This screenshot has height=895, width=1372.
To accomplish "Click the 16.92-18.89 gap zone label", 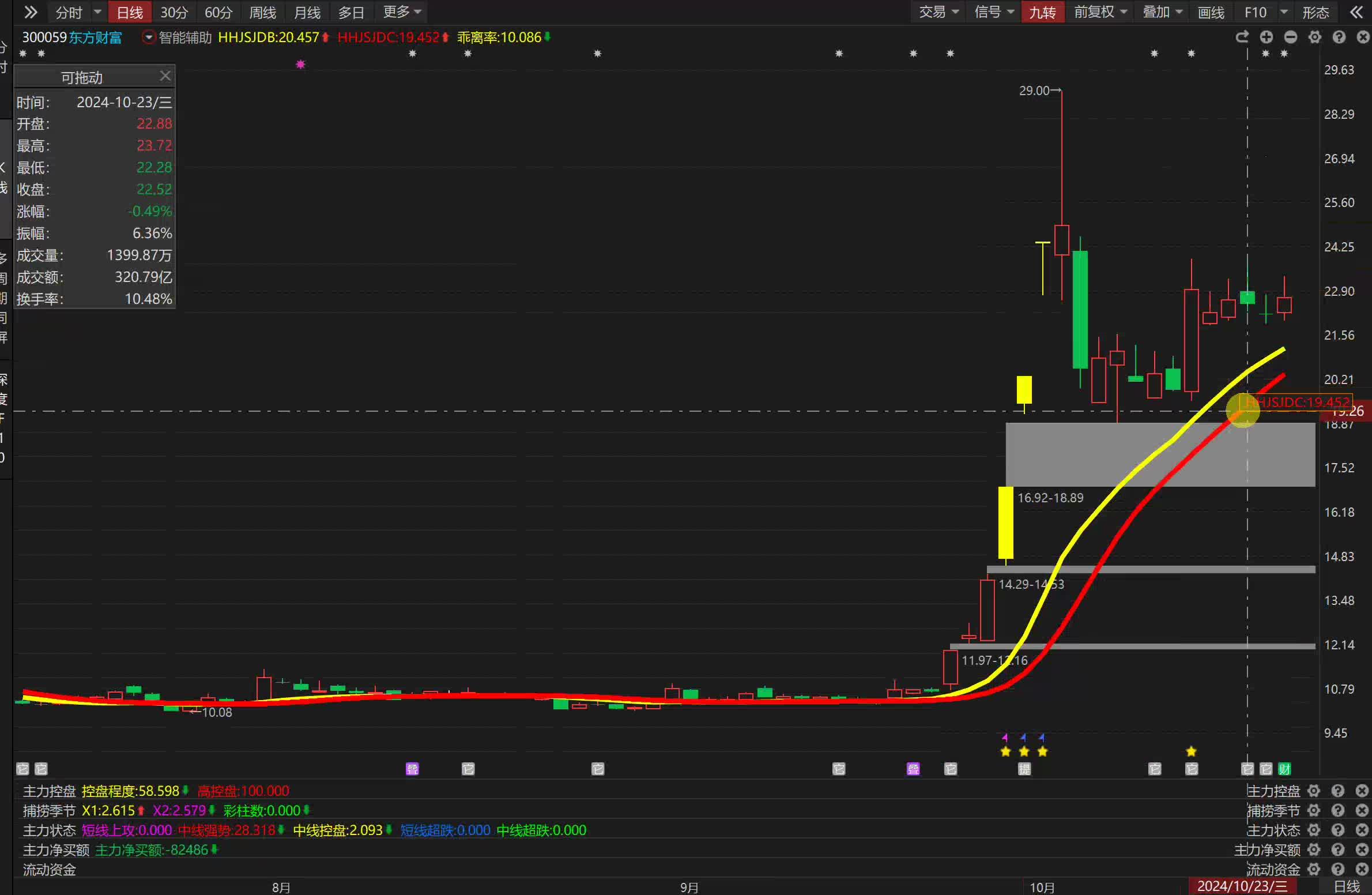I will click(1050, 498).
